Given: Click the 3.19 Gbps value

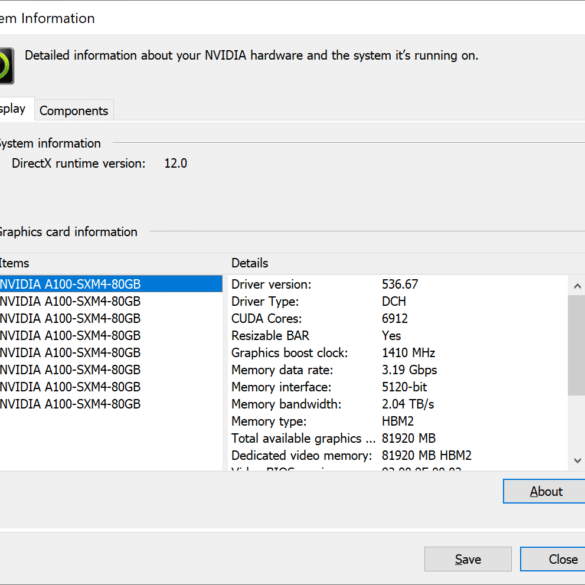Looking at the screenshot, I should (409, 370).
